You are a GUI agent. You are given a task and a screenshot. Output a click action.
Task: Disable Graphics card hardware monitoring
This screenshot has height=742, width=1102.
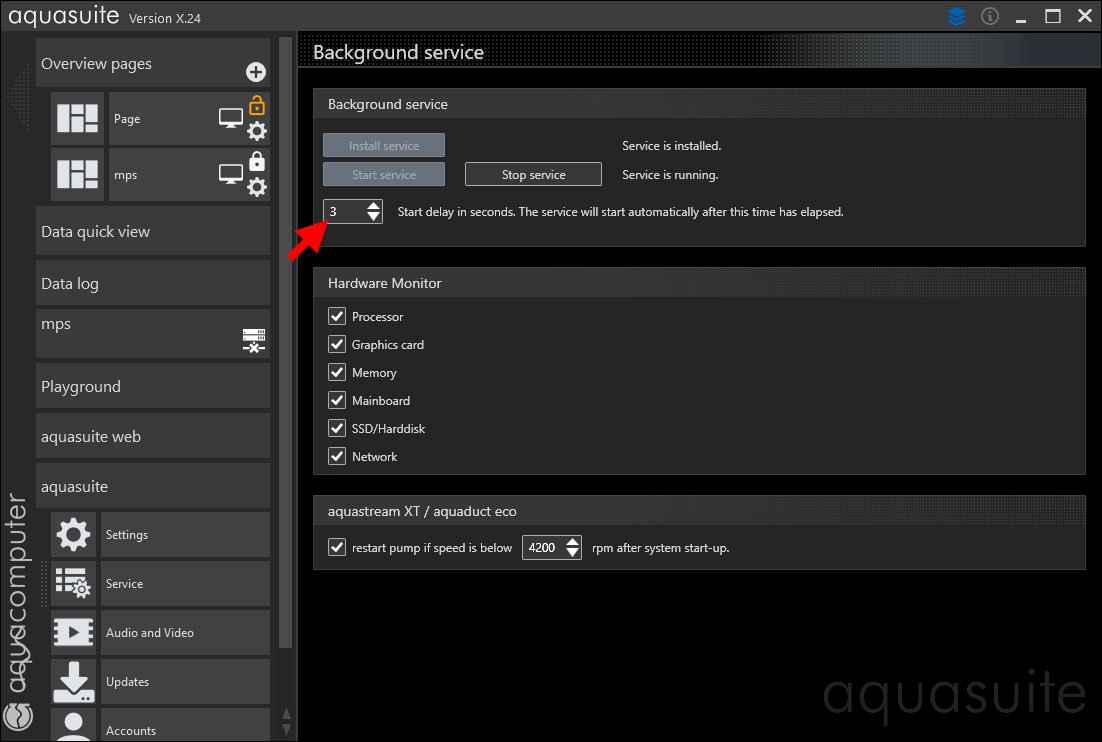(x=337, y=345)
